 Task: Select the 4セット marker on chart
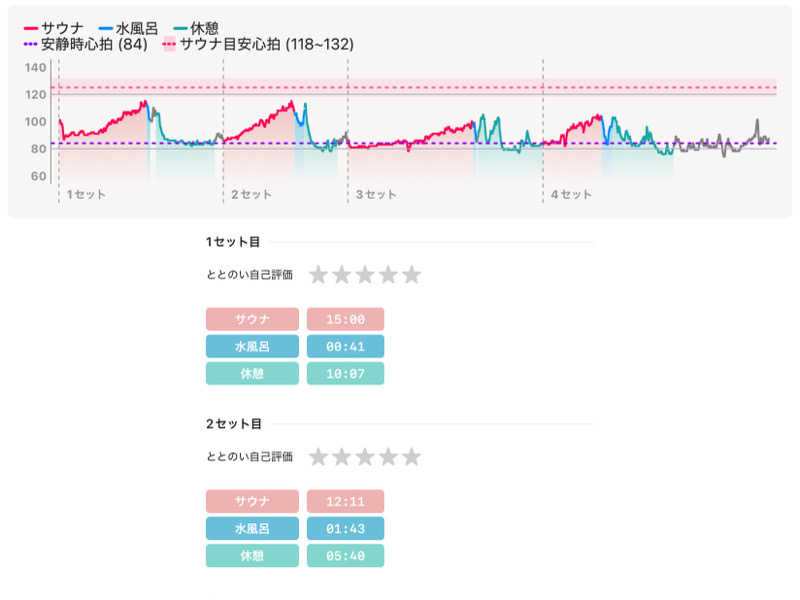pos(571,194)
